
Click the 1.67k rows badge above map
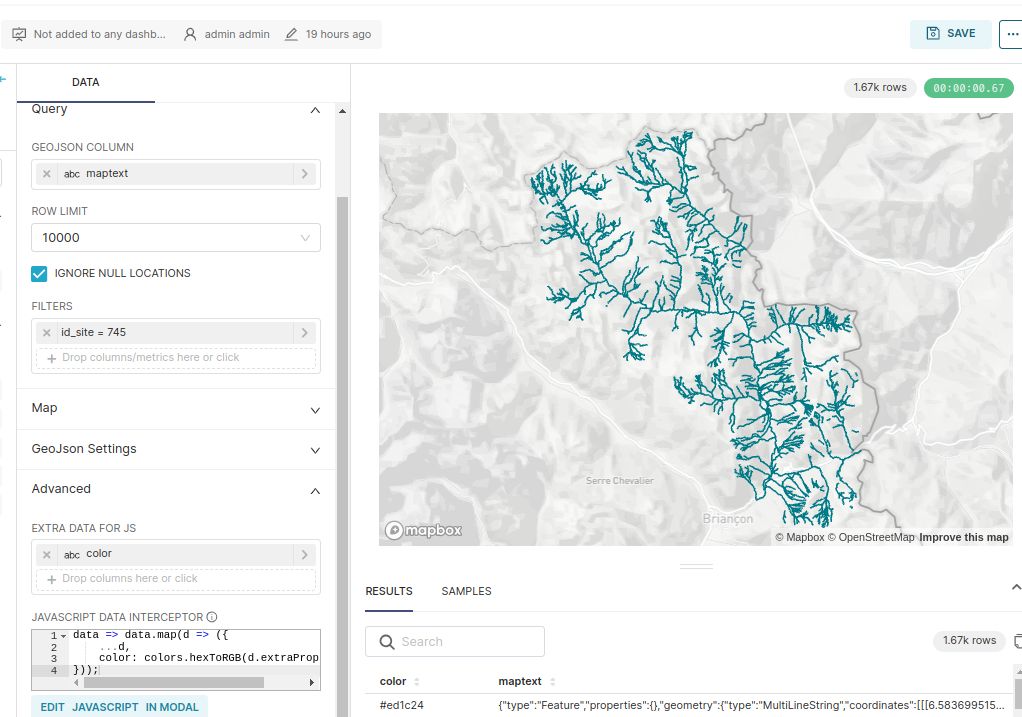coord(880,87)
